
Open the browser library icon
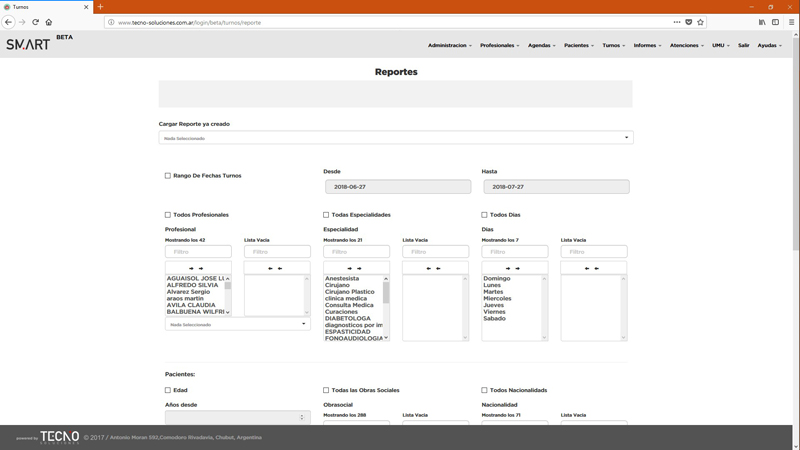pos(762,22)
